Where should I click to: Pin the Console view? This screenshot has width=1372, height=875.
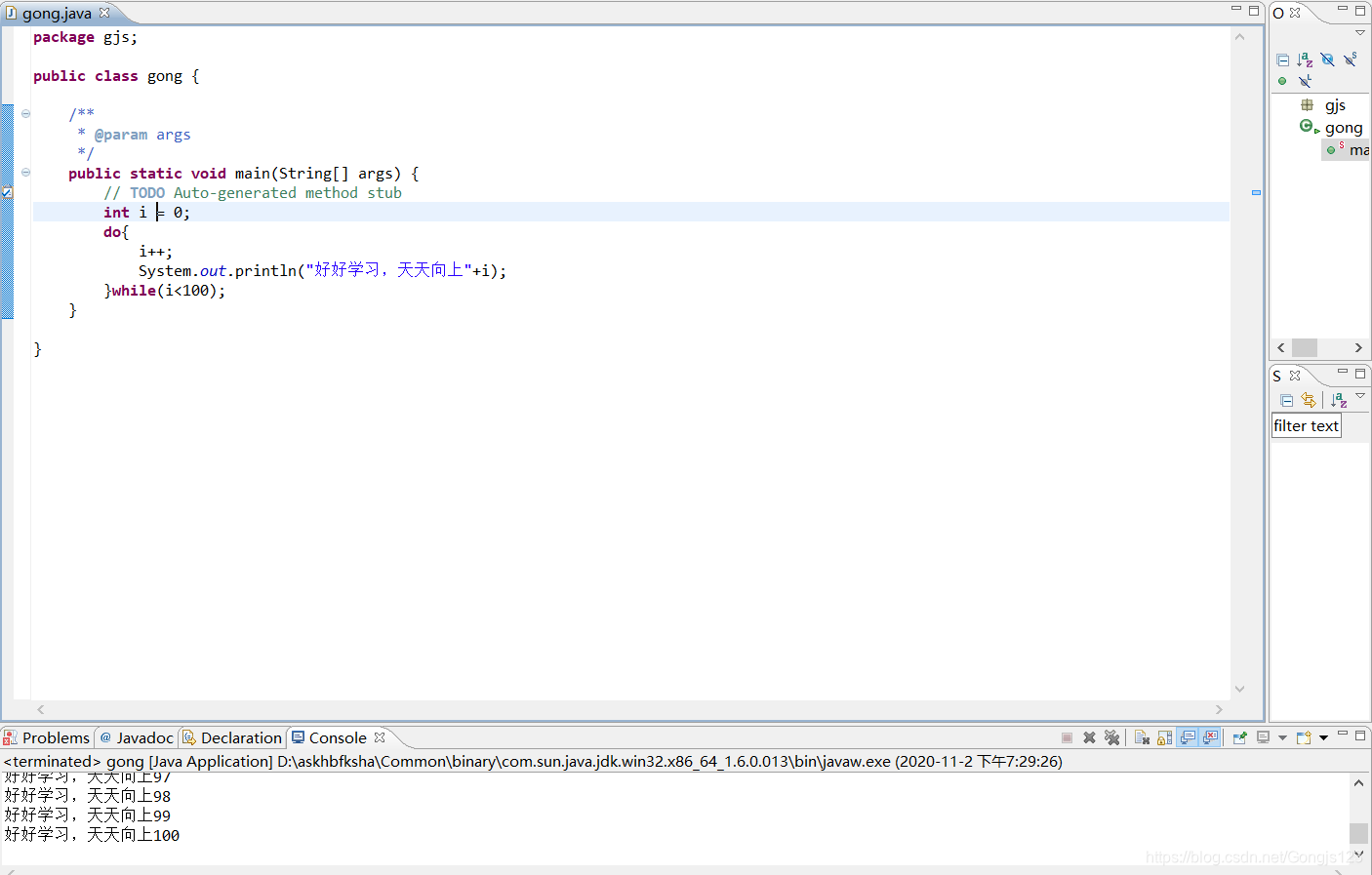point(1240,738)
